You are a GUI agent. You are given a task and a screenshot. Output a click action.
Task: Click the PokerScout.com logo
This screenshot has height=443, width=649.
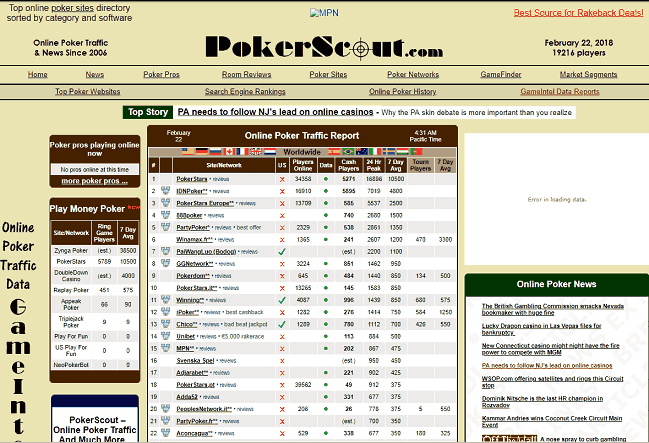324,47
